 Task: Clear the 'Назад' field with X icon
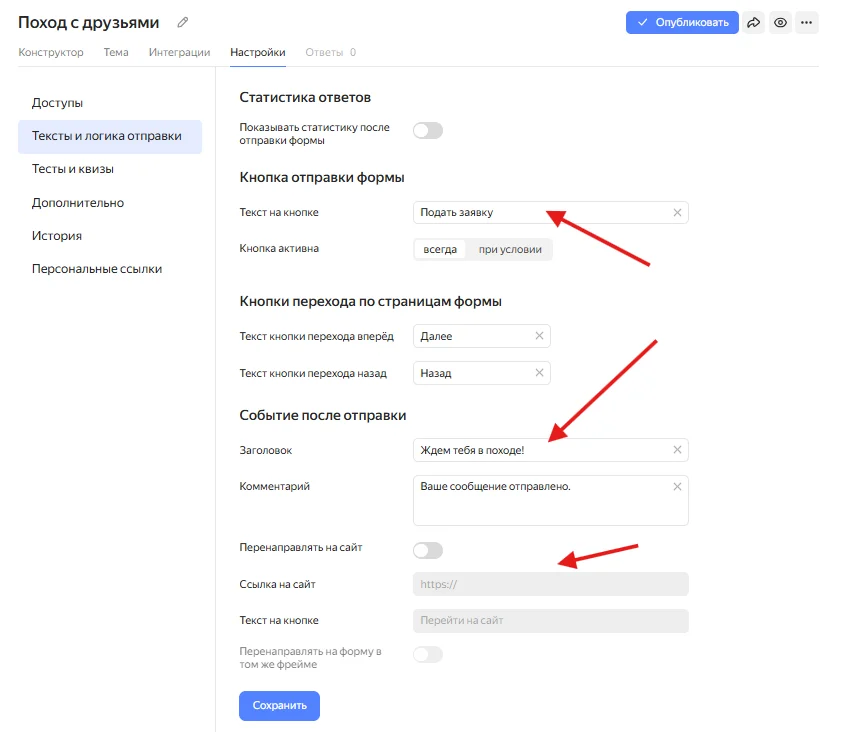(x=539, y=373)
